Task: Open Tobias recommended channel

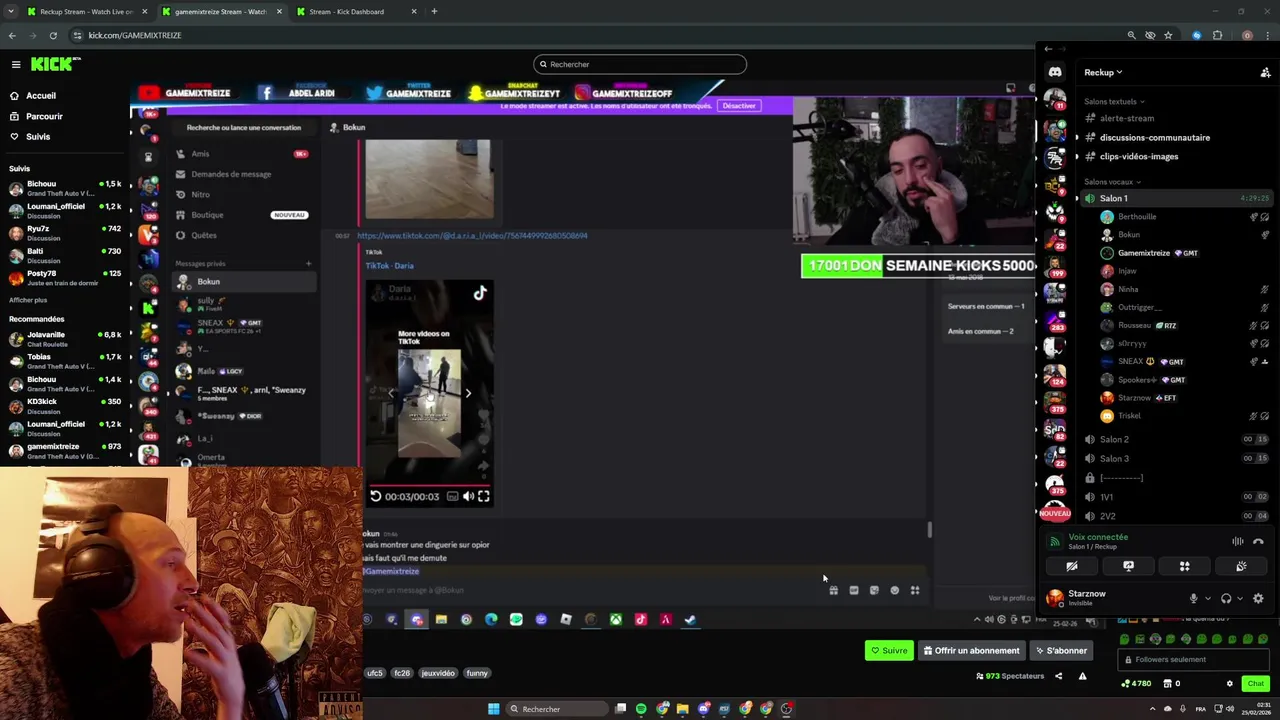Action: click(x=65, y=361)
